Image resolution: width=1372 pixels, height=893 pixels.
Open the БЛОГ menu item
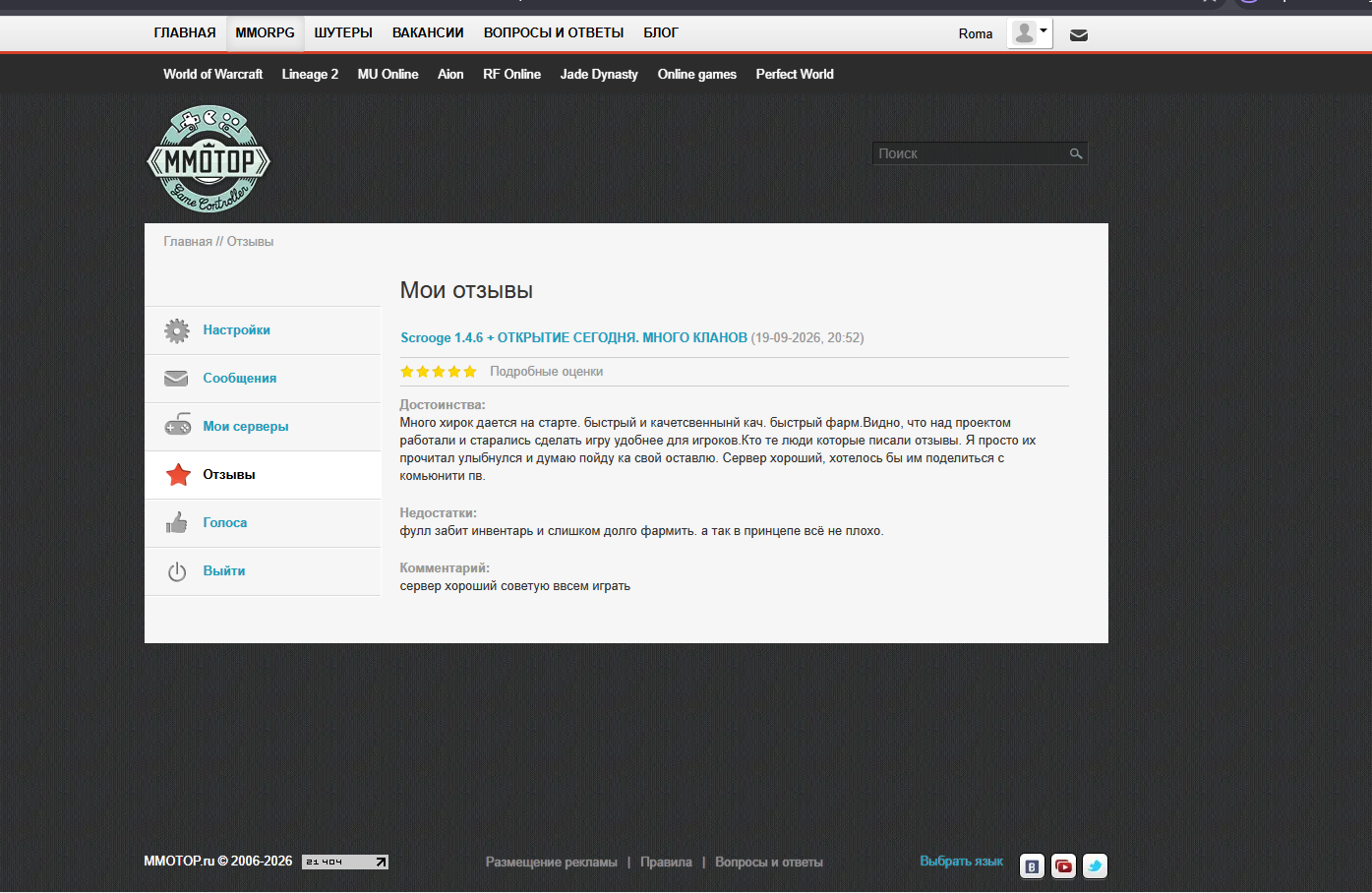[x=661, y=33]
